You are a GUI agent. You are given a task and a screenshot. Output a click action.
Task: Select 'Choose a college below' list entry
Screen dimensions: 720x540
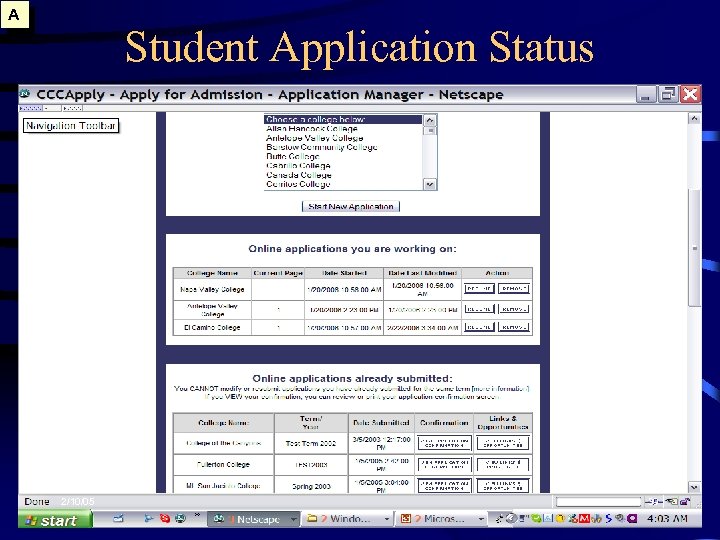click(x=343, y=119)
